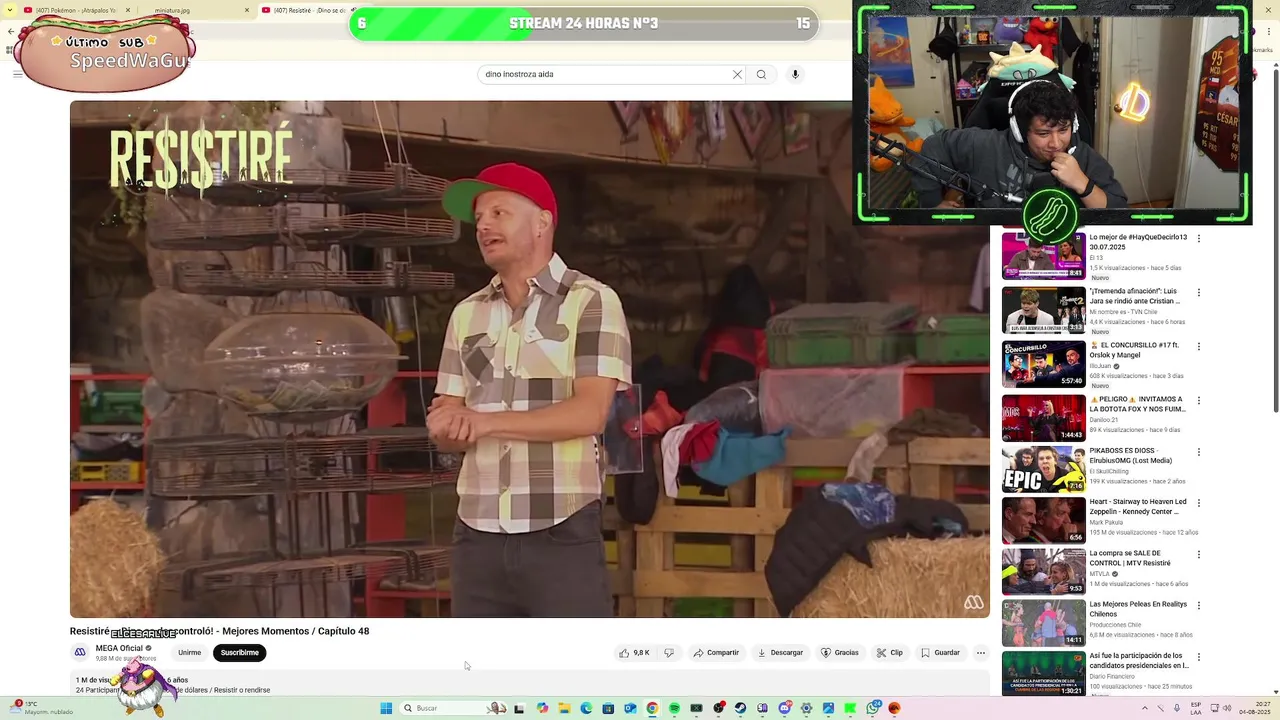
Task: Open options menu for 'Lo mejor de #HayQueDecirlo13'
Action: click(x=1198, y=238)
